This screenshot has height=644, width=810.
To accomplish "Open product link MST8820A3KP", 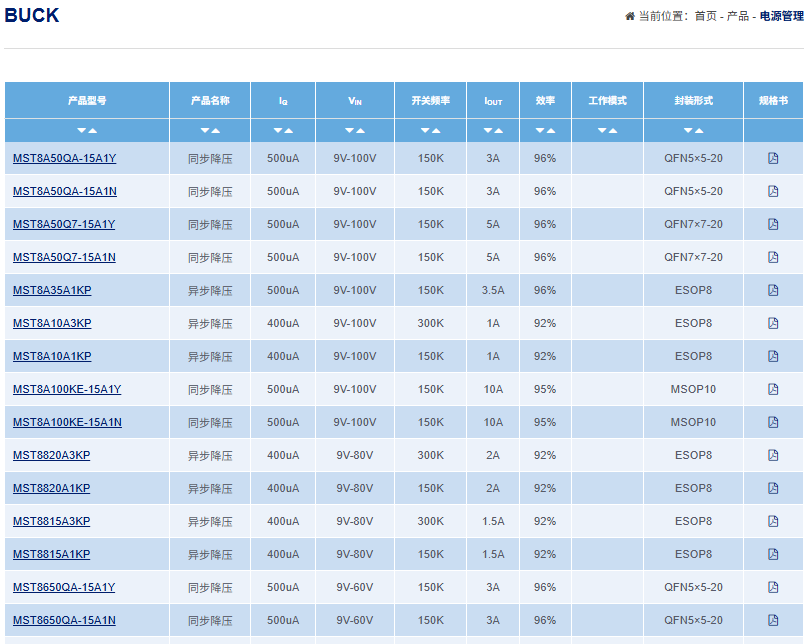I will [52, 455].
